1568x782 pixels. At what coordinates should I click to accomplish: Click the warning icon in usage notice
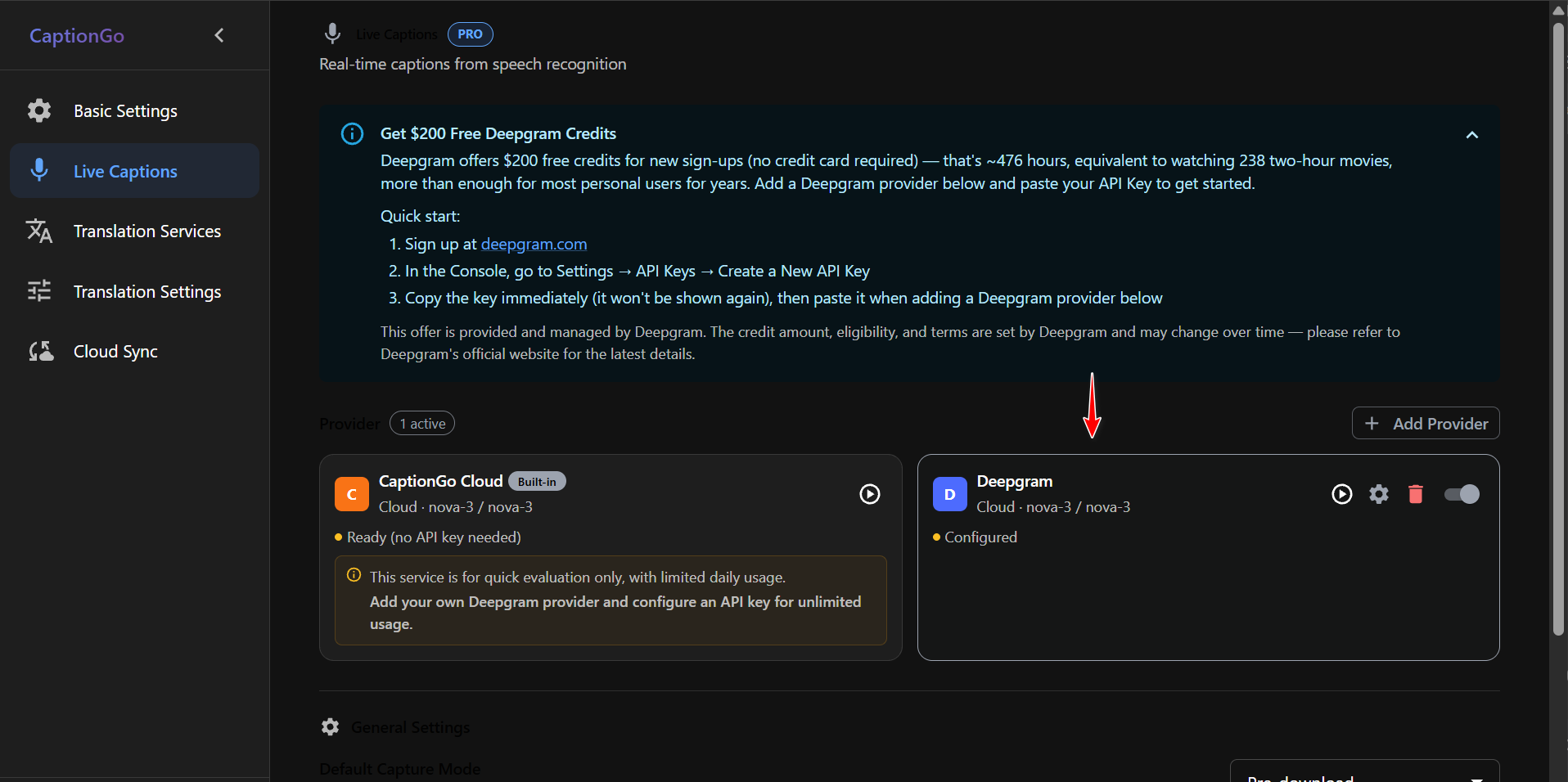354,575
